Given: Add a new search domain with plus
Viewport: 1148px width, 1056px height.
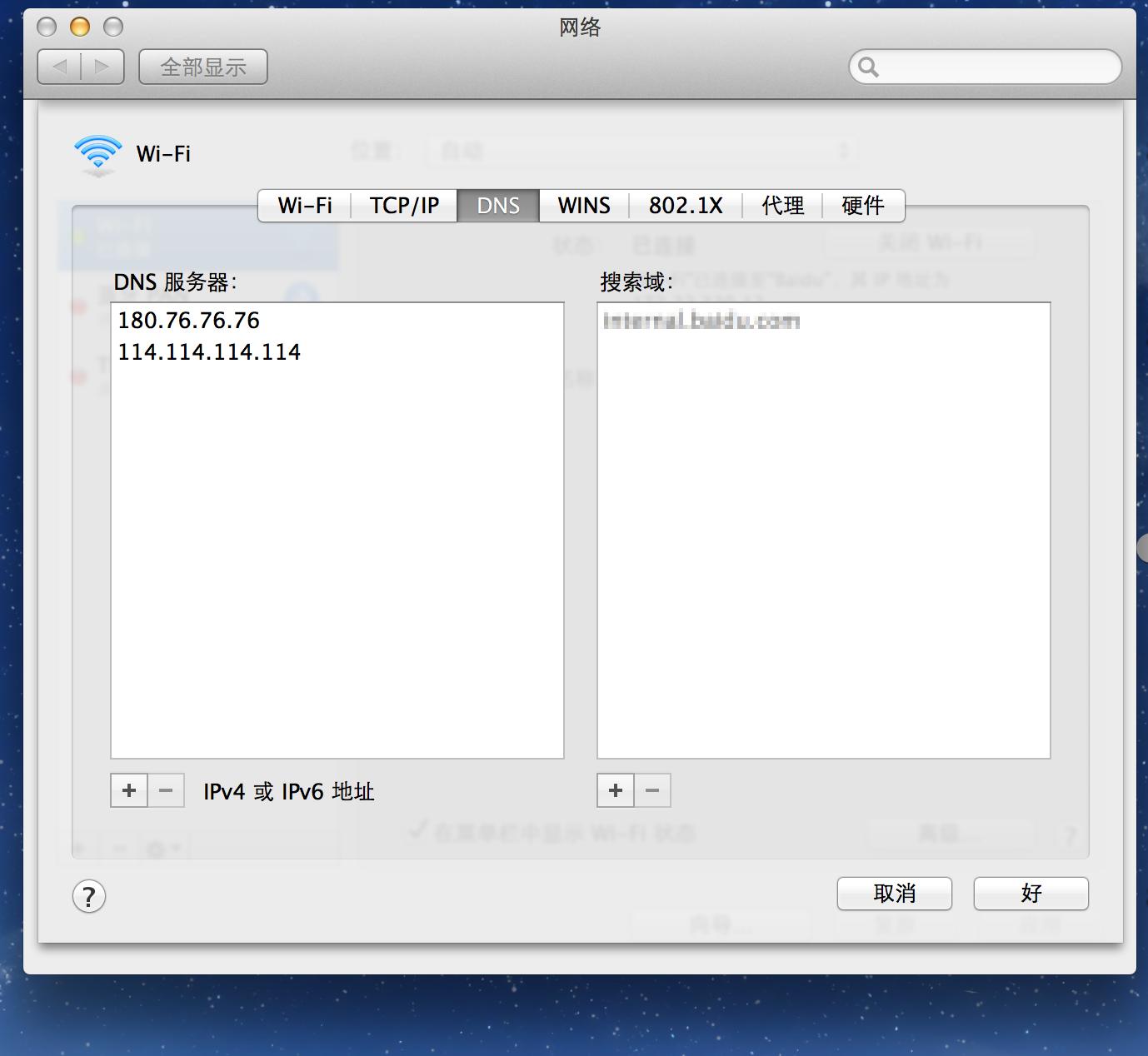Looking at the screenshot, I should (616, 790).
